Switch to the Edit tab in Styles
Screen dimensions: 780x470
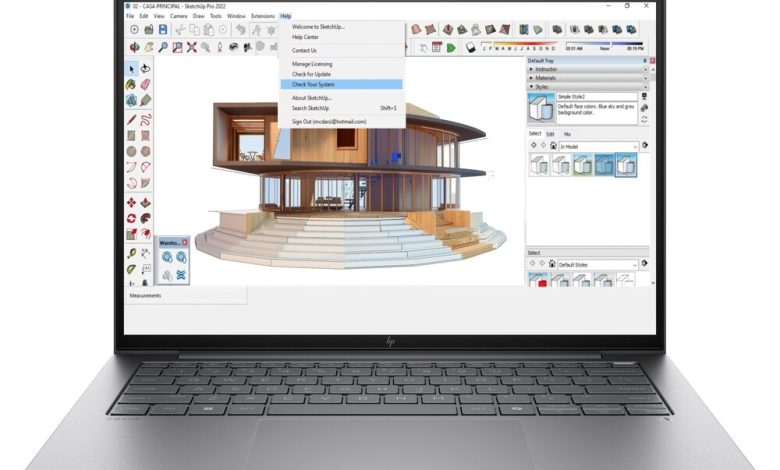point(550,134)
